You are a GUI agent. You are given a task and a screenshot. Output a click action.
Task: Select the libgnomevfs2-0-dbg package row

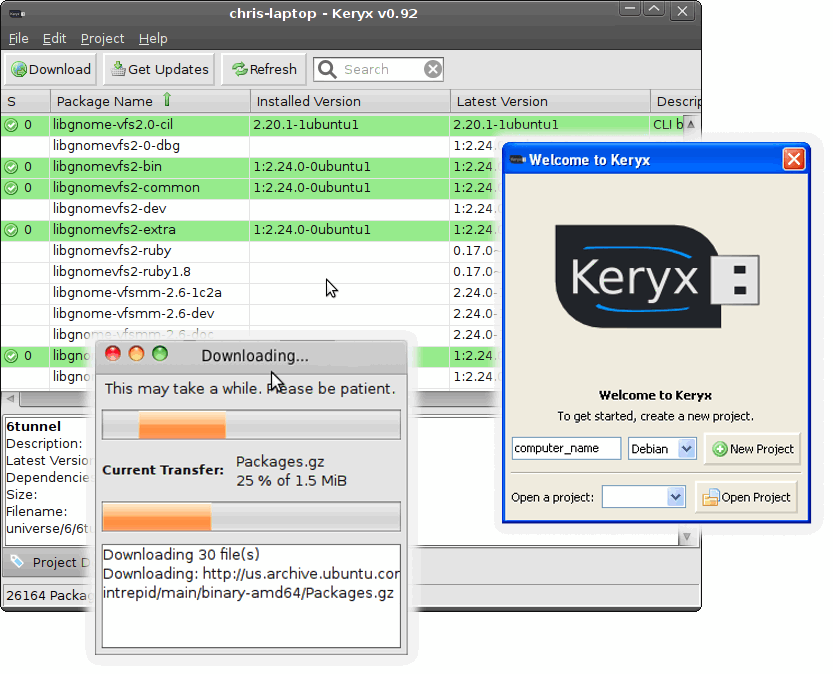click(250, 146)
